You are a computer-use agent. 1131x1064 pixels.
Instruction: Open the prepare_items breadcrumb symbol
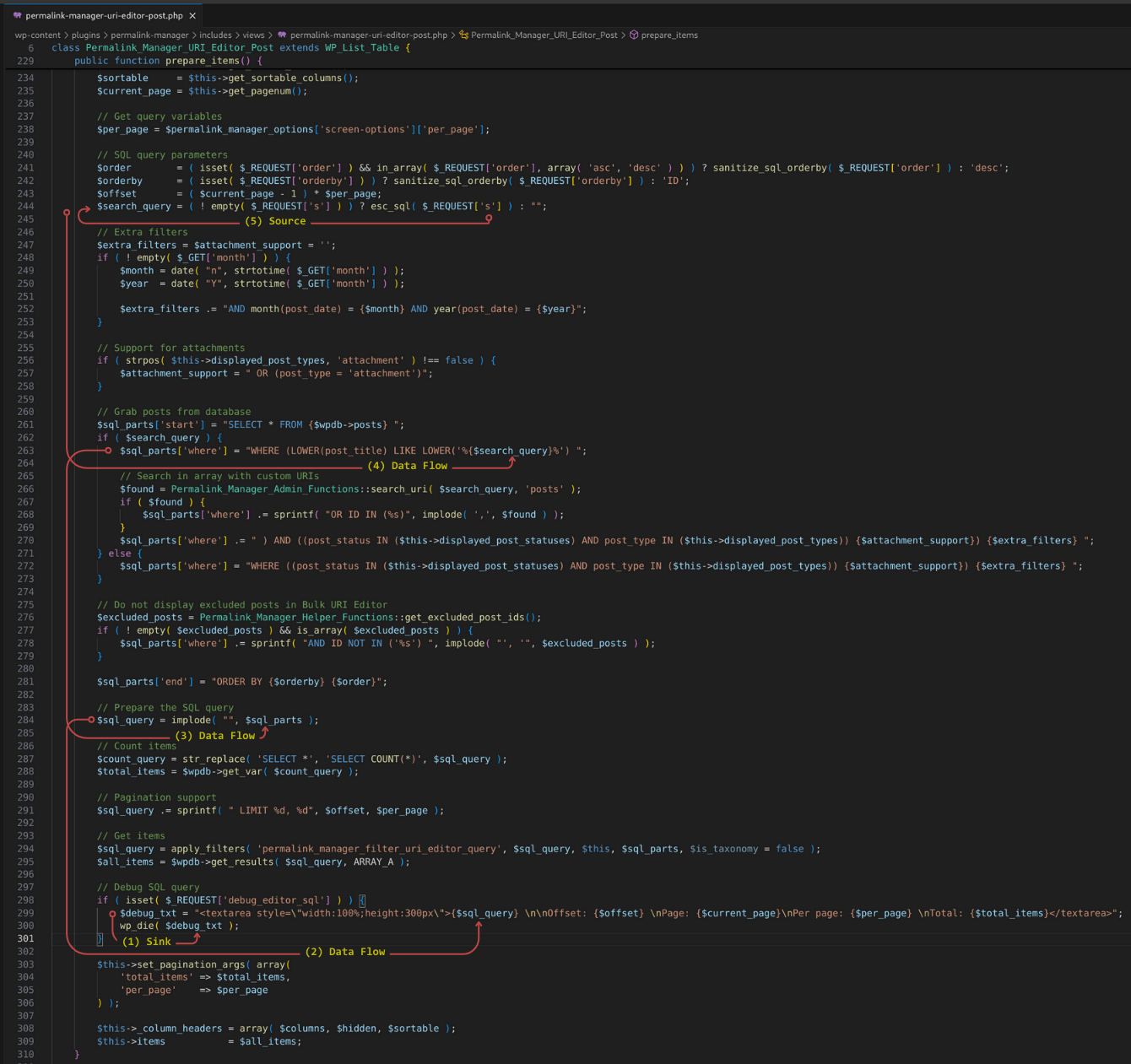[669, 35]
